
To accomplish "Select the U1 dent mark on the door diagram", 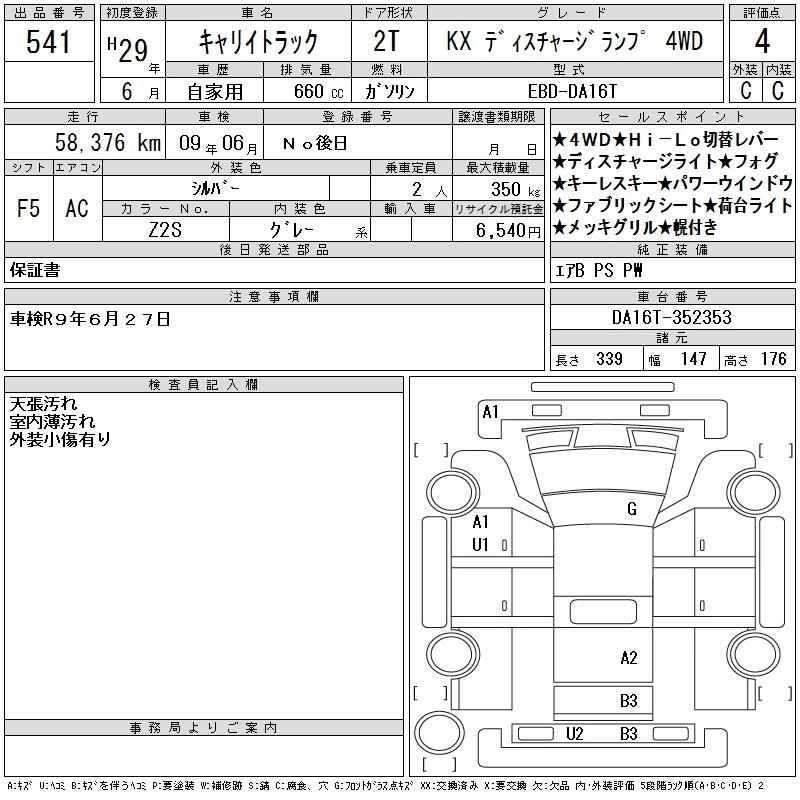I will [481, 545].
